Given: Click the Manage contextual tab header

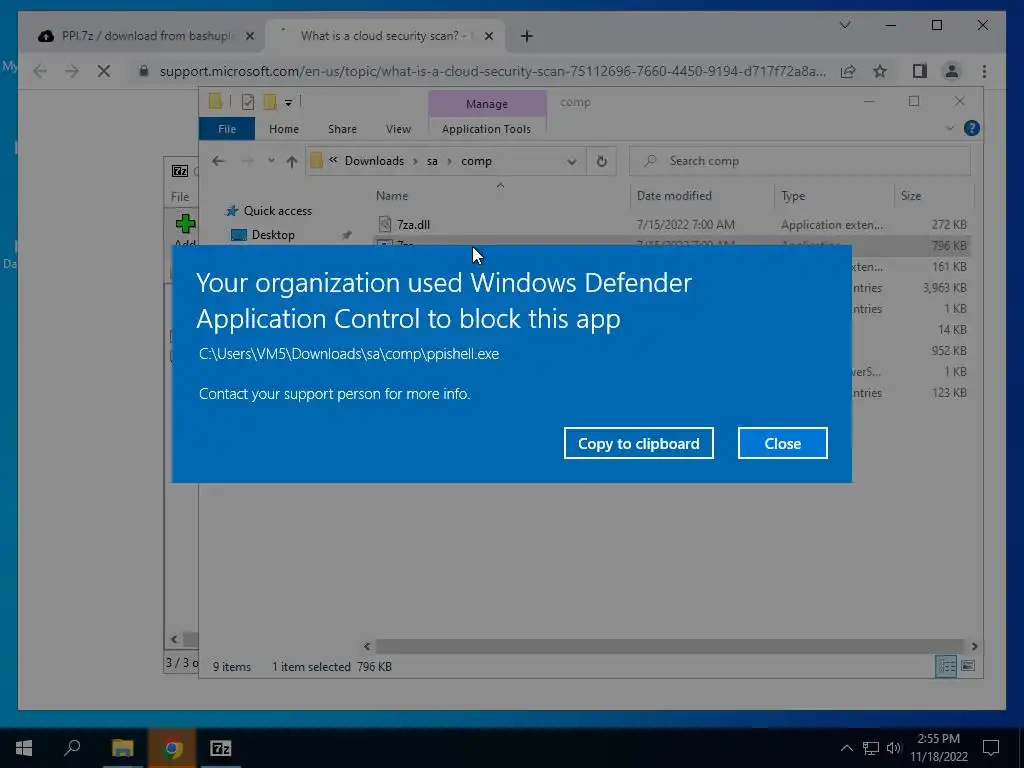Looking at the screenshot, I should tap(487, 104).
